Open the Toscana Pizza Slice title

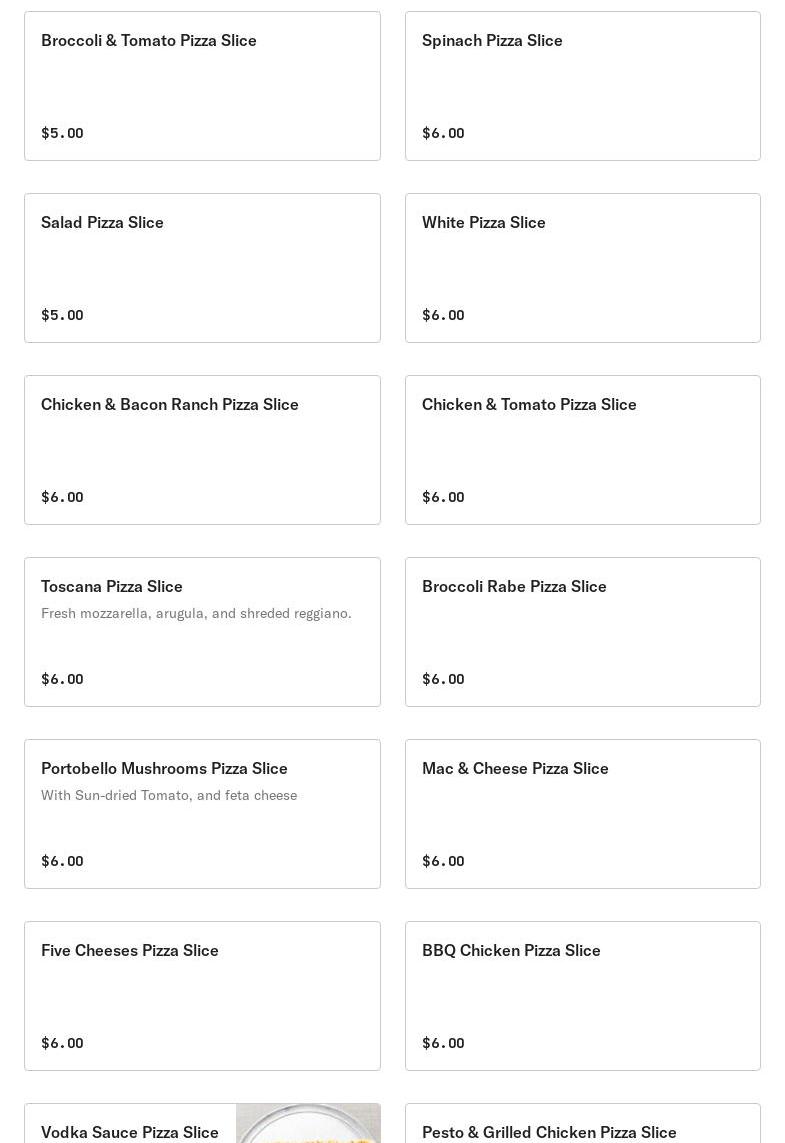coord(112,586)
